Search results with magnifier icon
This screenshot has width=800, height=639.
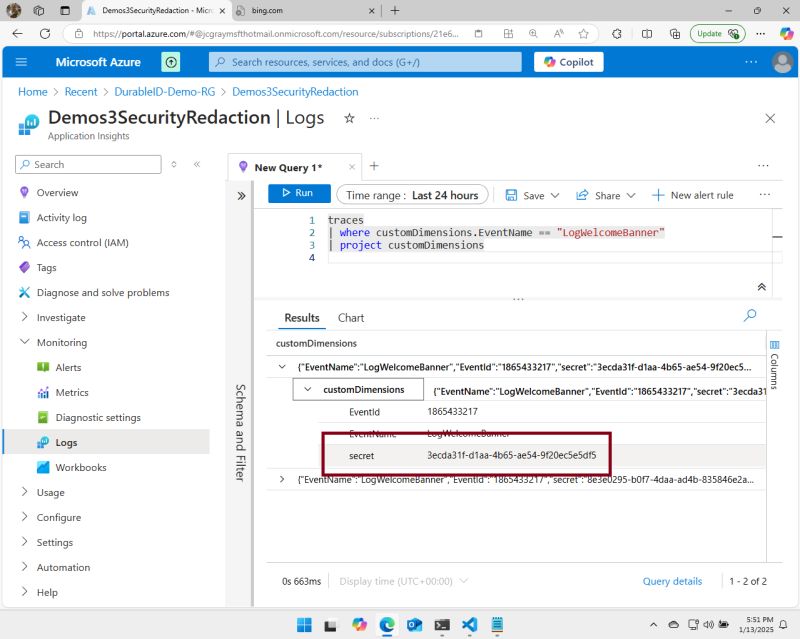pos(750,315)
